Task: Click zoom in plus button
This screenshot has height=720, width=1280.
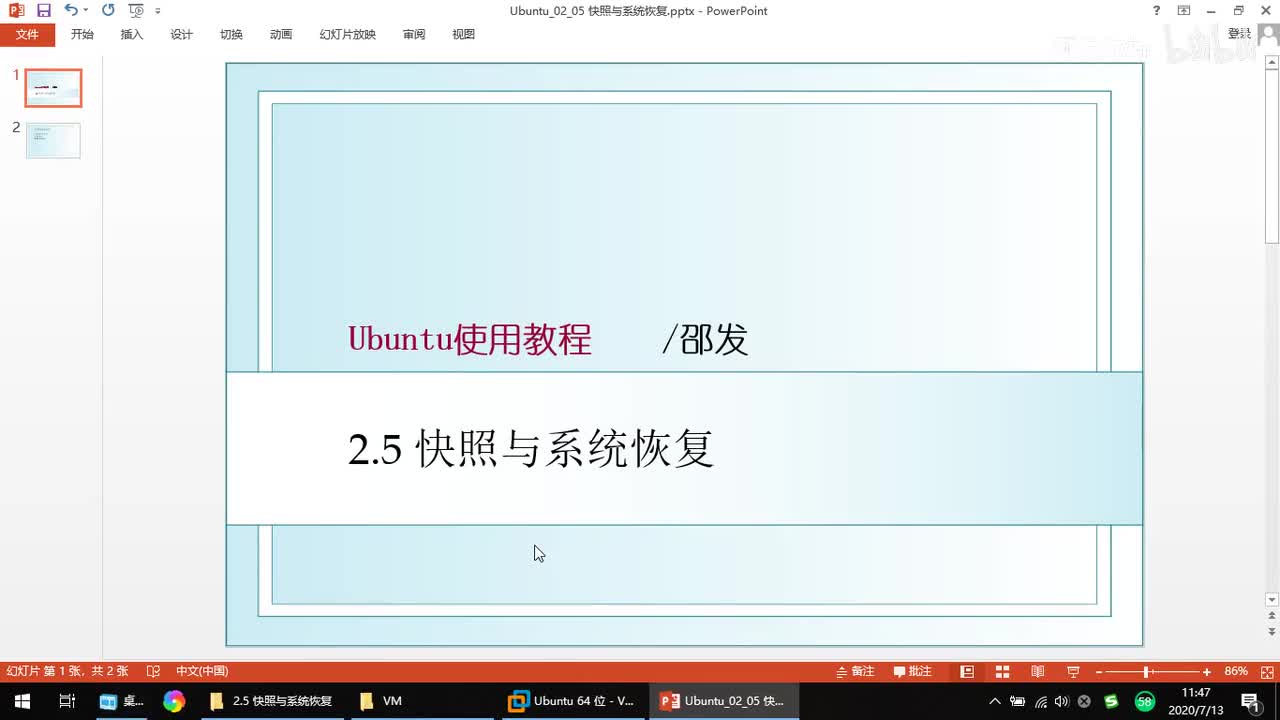Action: (1207, 671)
